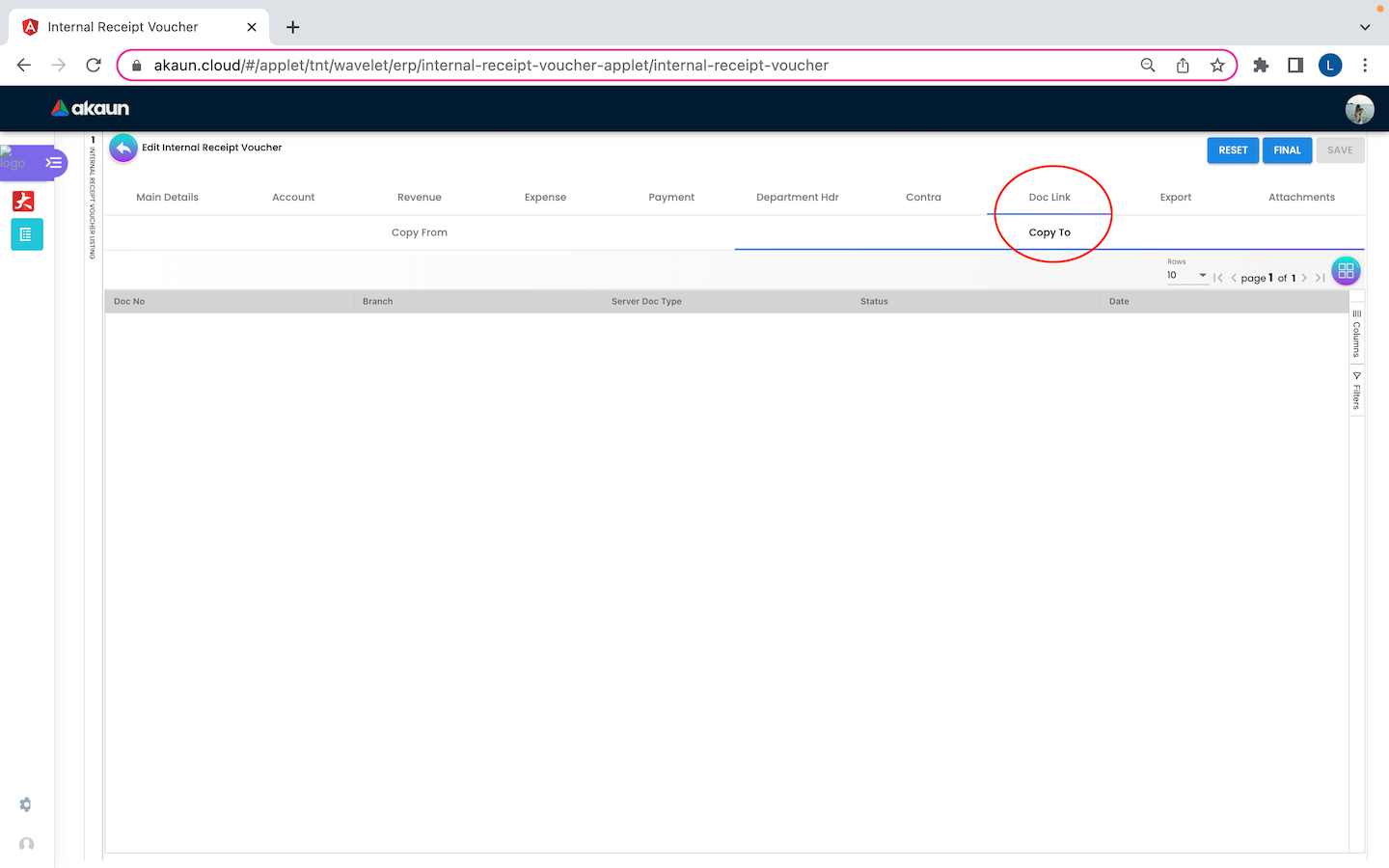Click the akaun logo
1389x868 pixels.
(90, 108)
